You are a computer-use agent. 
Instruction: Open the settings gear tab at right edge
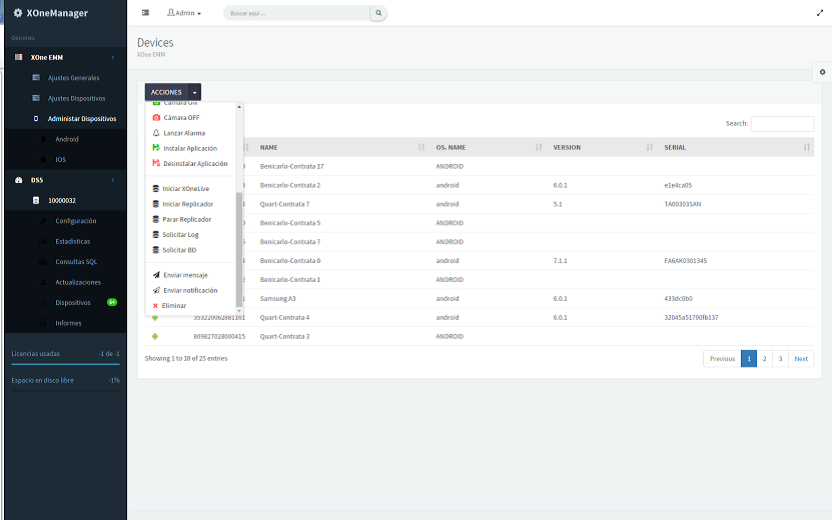click(822, 72)
